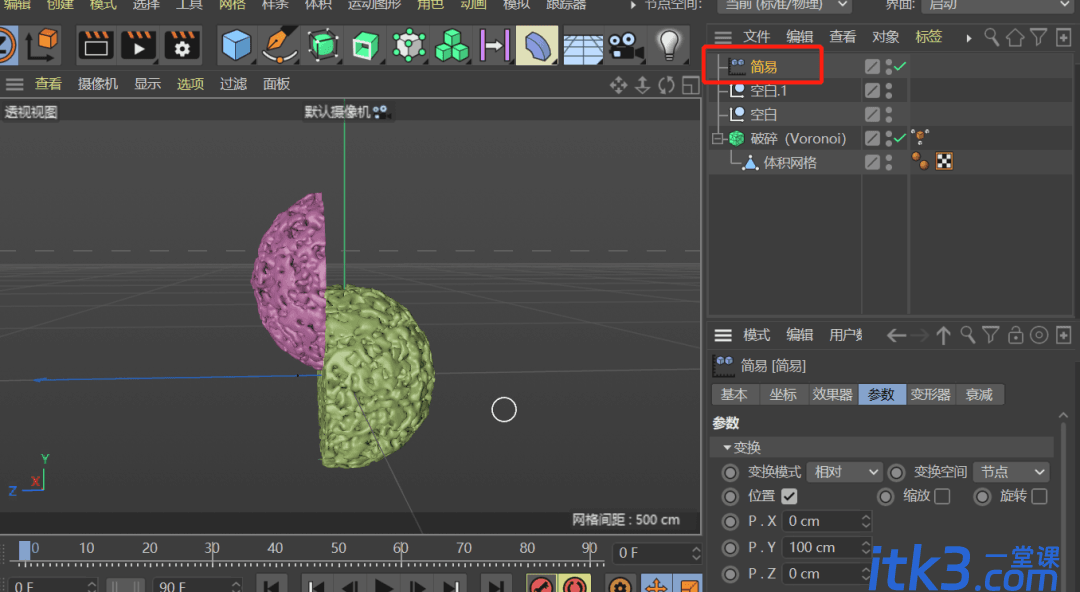Open Object Manager 文件 menu

pyautogui.click(x=756, y=37)
